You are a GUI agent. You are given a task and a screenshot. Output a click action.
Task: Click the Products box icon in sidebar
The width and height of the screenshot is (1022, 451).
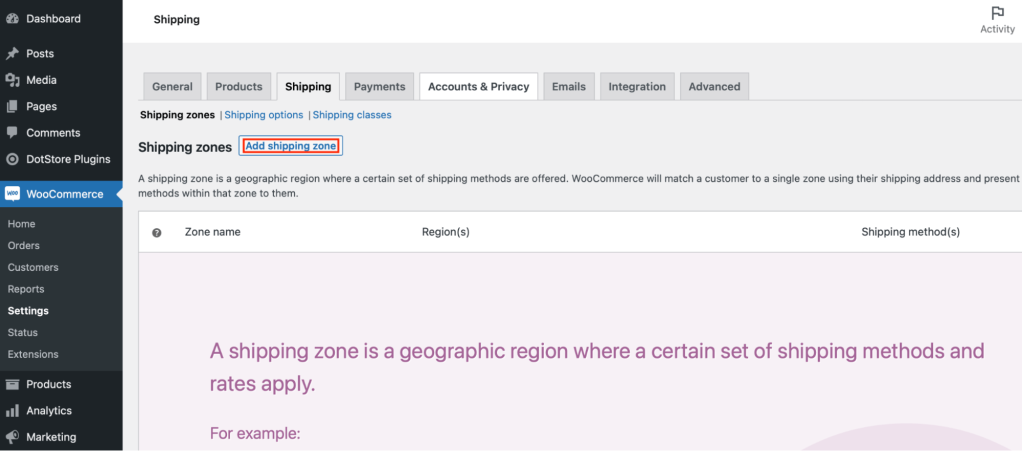(x=12, y=385)
